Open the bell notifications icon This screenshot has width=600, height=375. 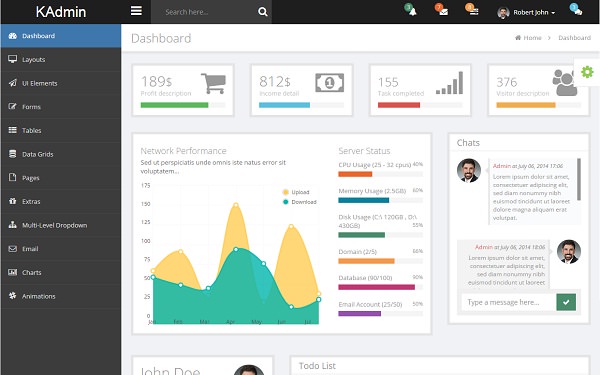[x=412, y=11]
